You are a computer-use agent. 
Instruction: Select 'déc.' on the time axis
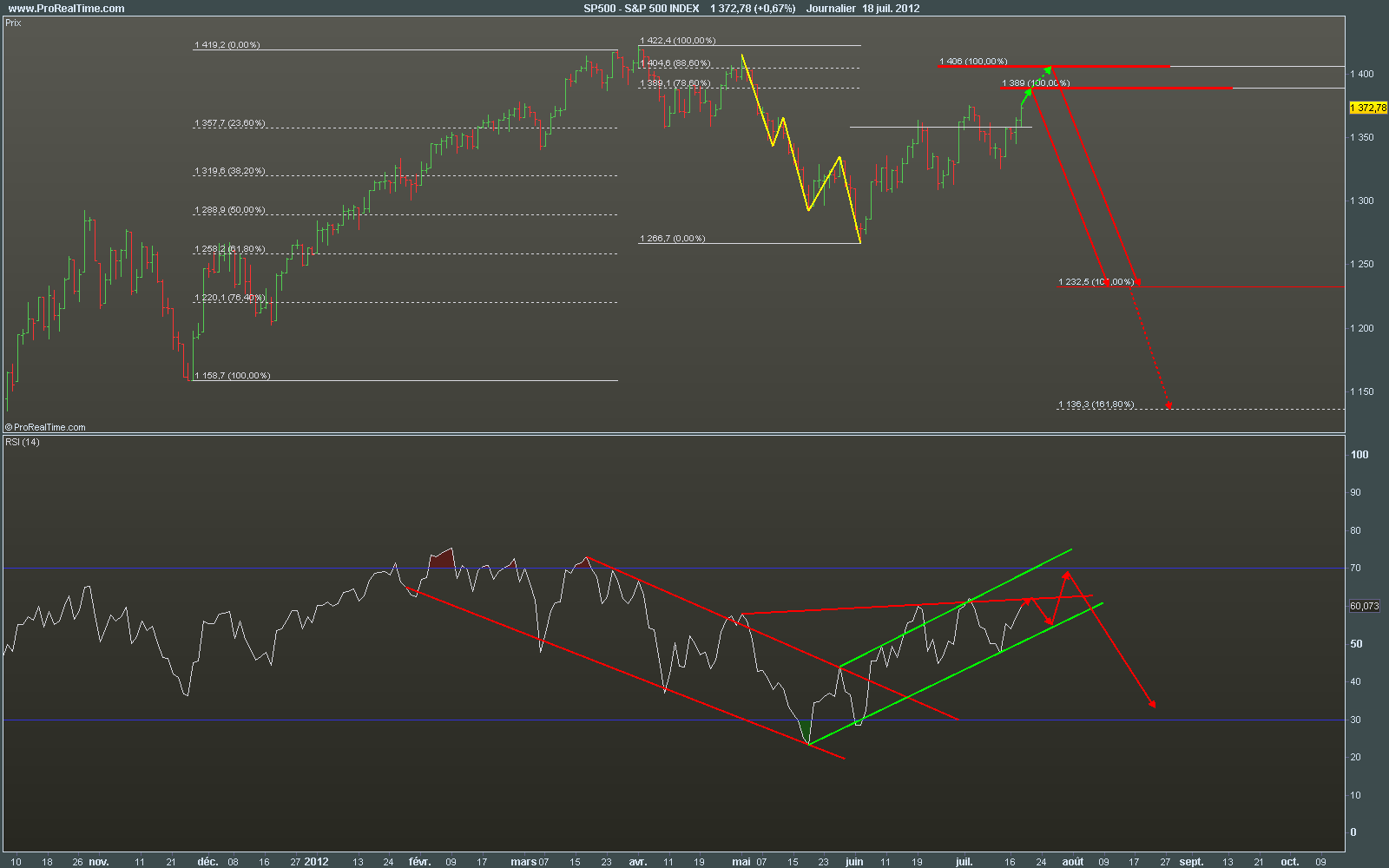(207, 862)
